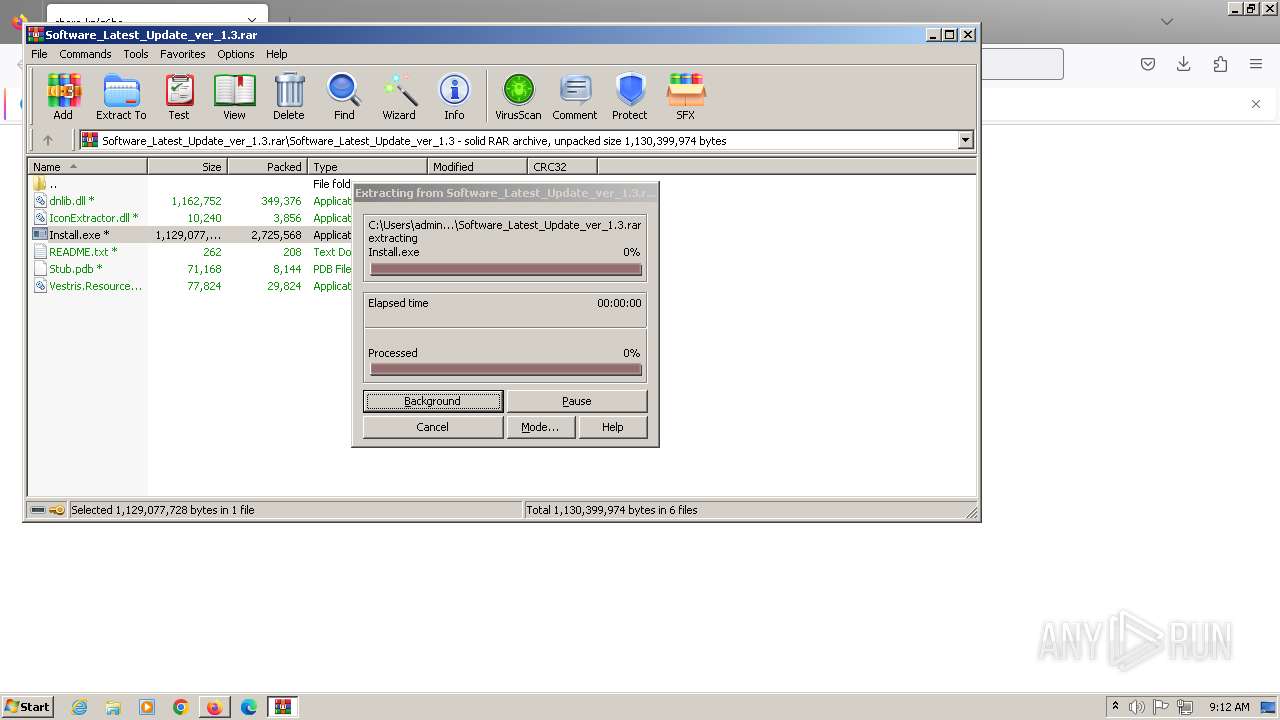Viewport: 1280px width, 720px height.
Task: Open the File menu
Action: point(39,54)
